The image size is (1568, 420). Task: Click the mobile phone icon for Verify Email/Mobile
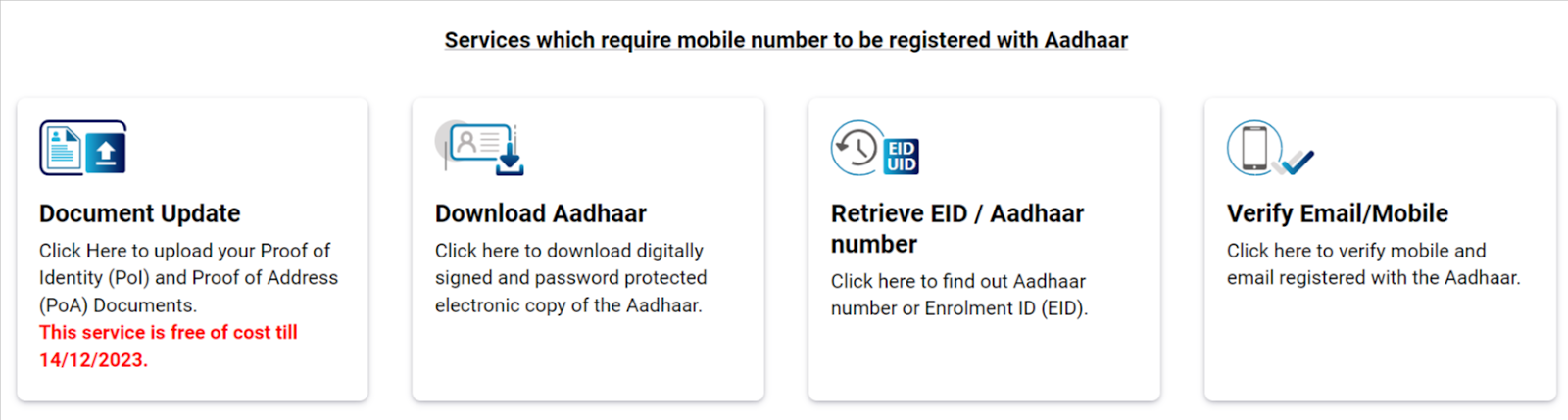tap(1253, 148)
